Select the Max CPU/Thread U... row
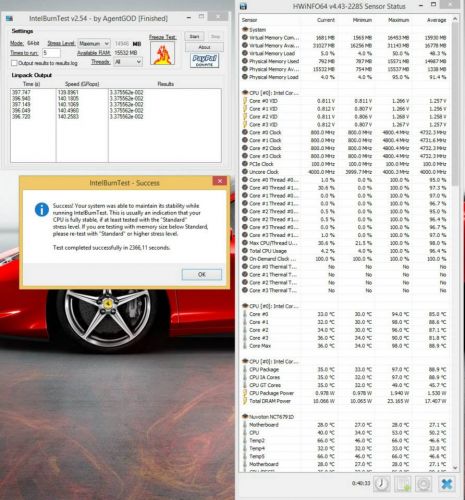Image resolution: width=465 pixels, height=500 pixels. click(x=345, y=243)
